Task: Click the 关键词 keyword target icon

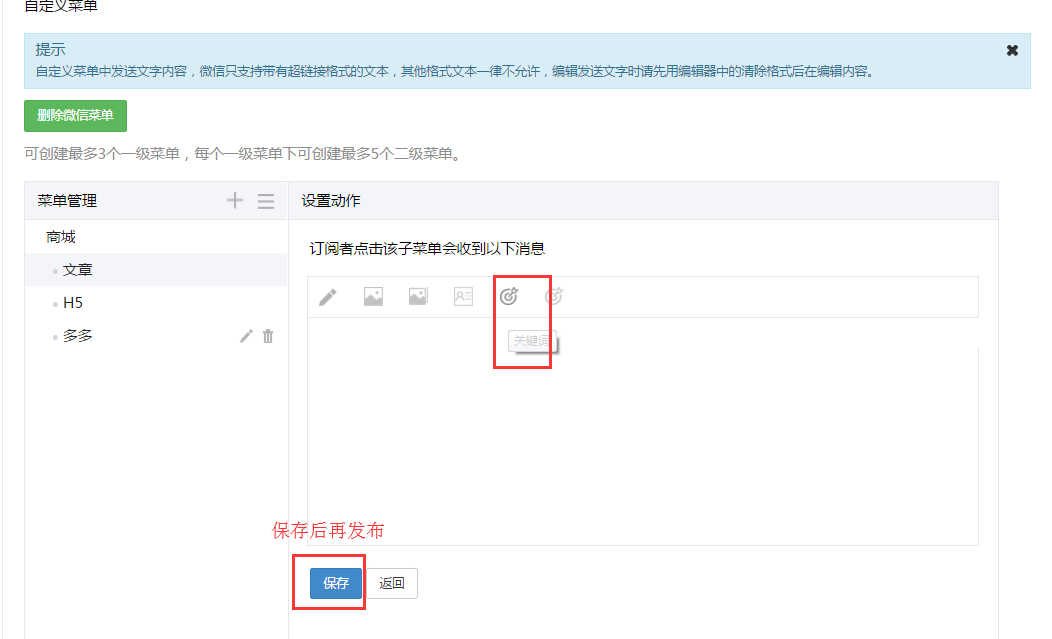Action: coord(509,297)
